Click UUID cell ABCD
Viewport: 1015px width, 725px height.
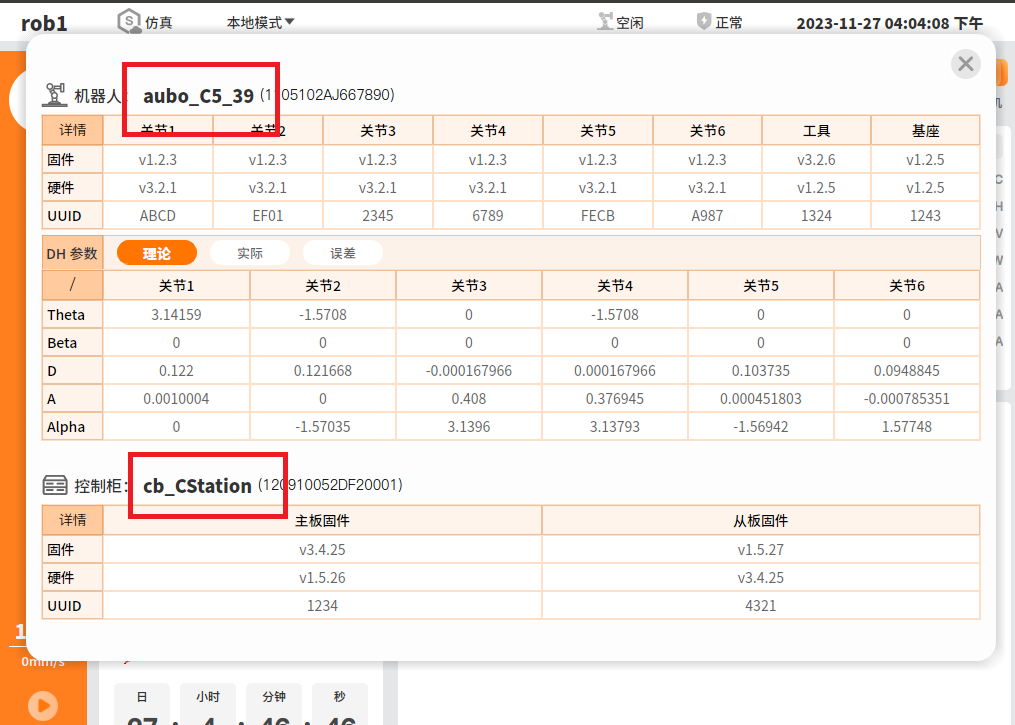pos(158,216)
